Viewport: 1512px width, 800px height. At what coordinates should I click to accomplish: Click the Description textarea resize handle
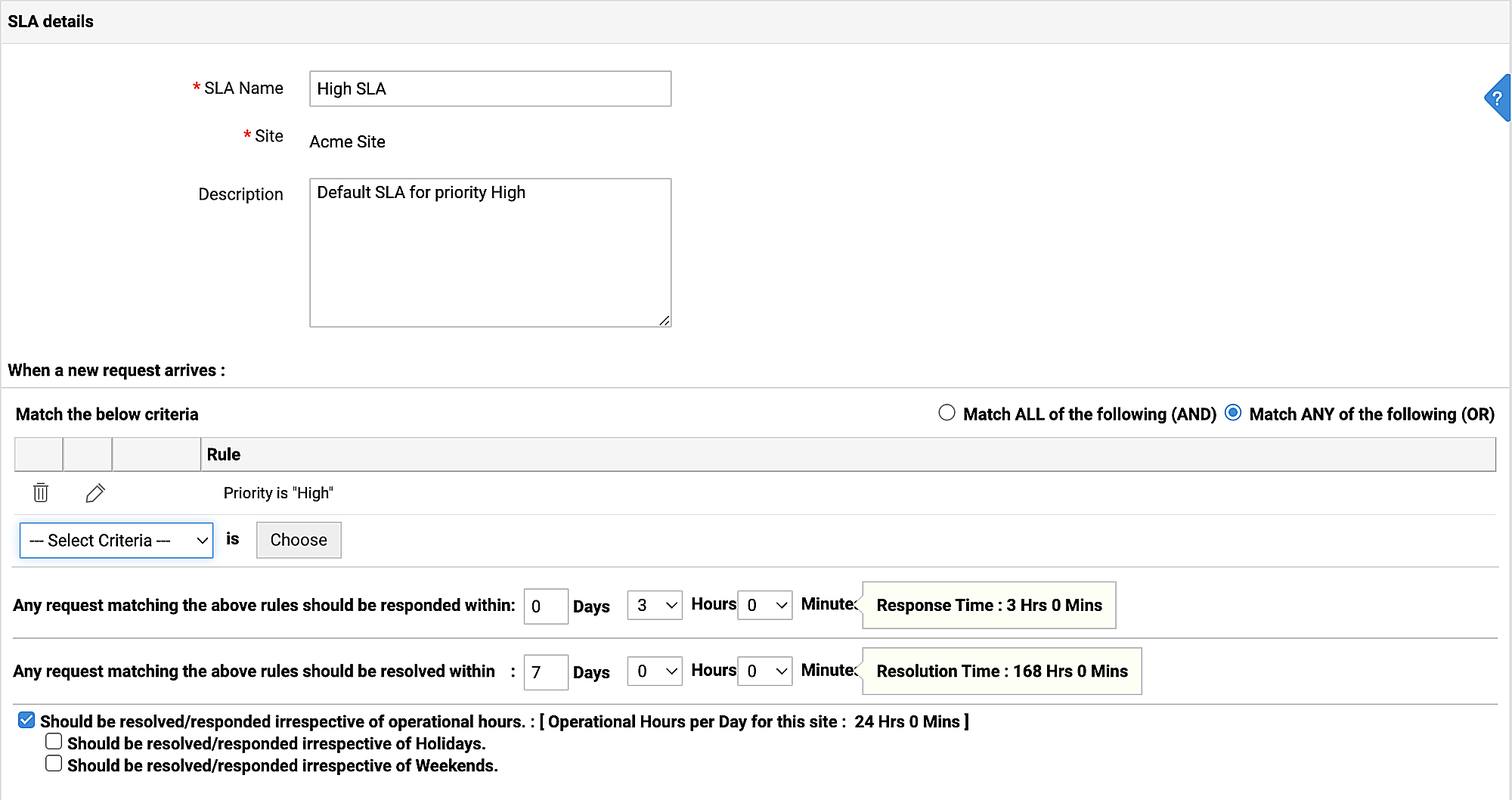coord(665,321)
